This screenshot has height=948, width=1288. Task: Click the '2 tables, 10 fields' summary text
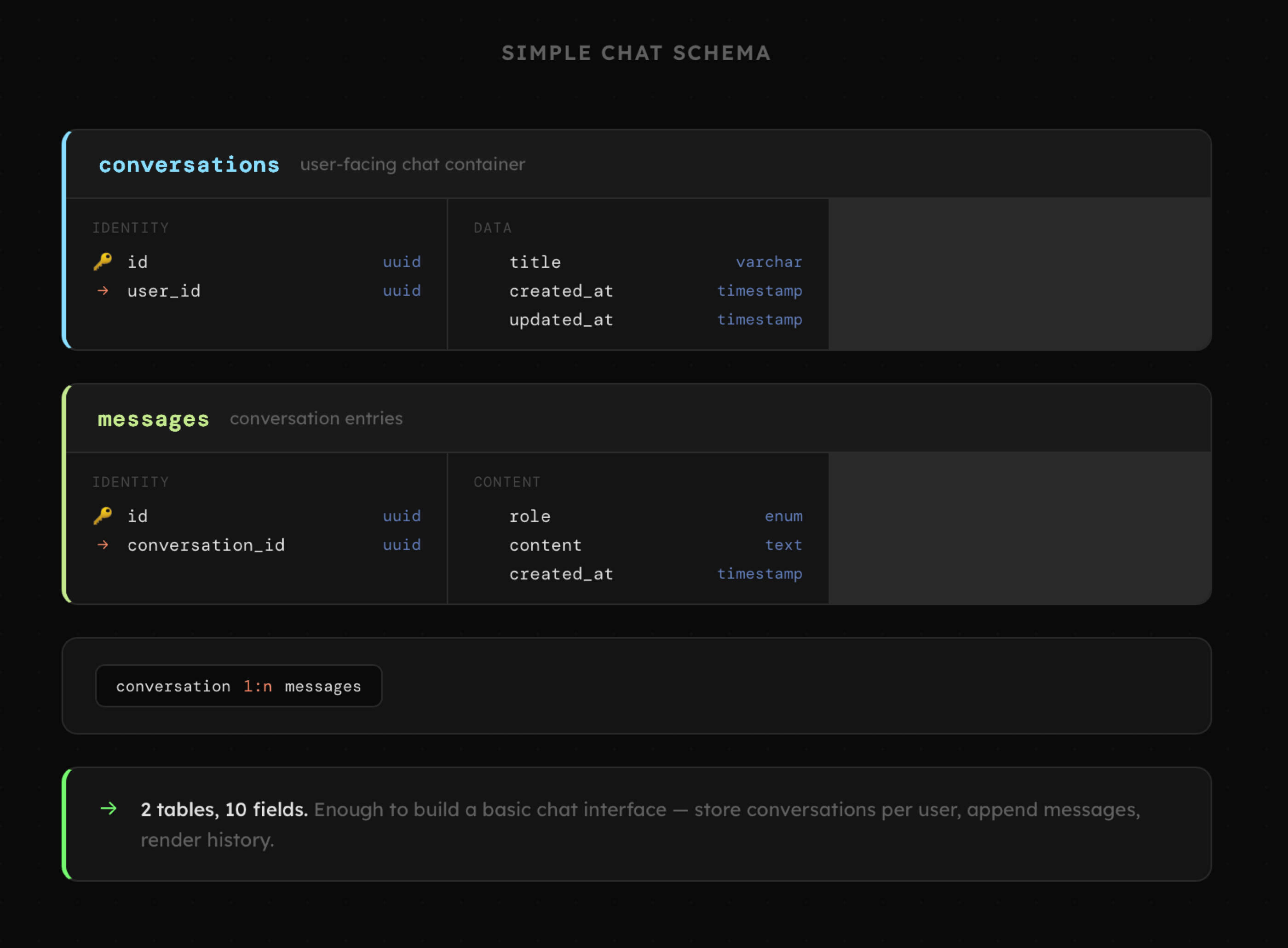pyautogui.click(x=224, y=809)
